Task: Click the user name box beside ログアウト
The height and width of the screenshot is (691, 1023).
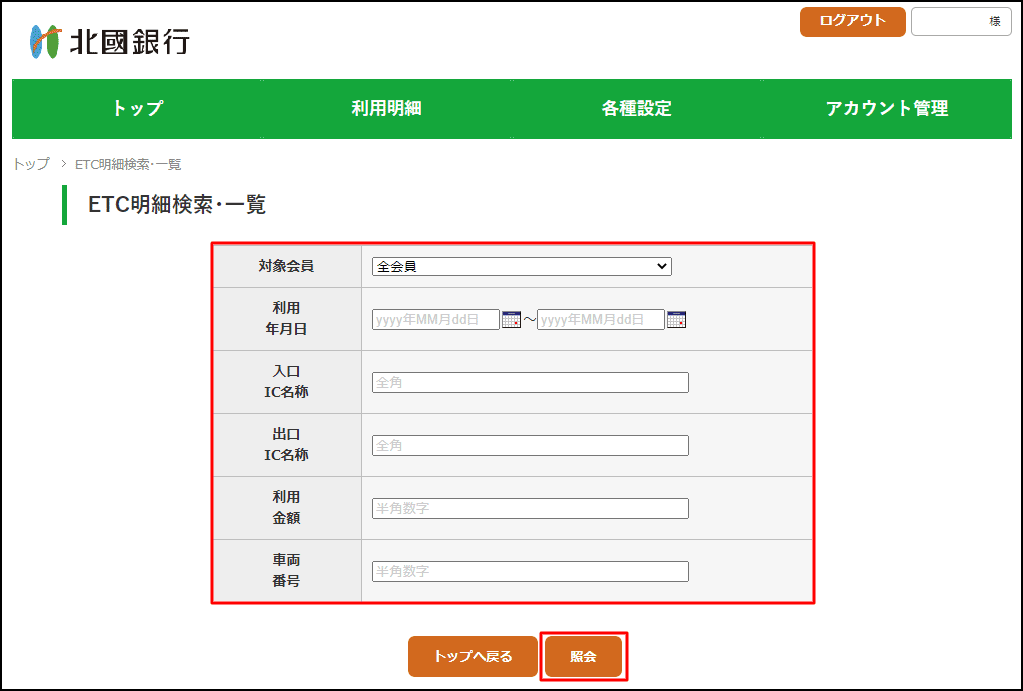Action: tap(960, 21)
